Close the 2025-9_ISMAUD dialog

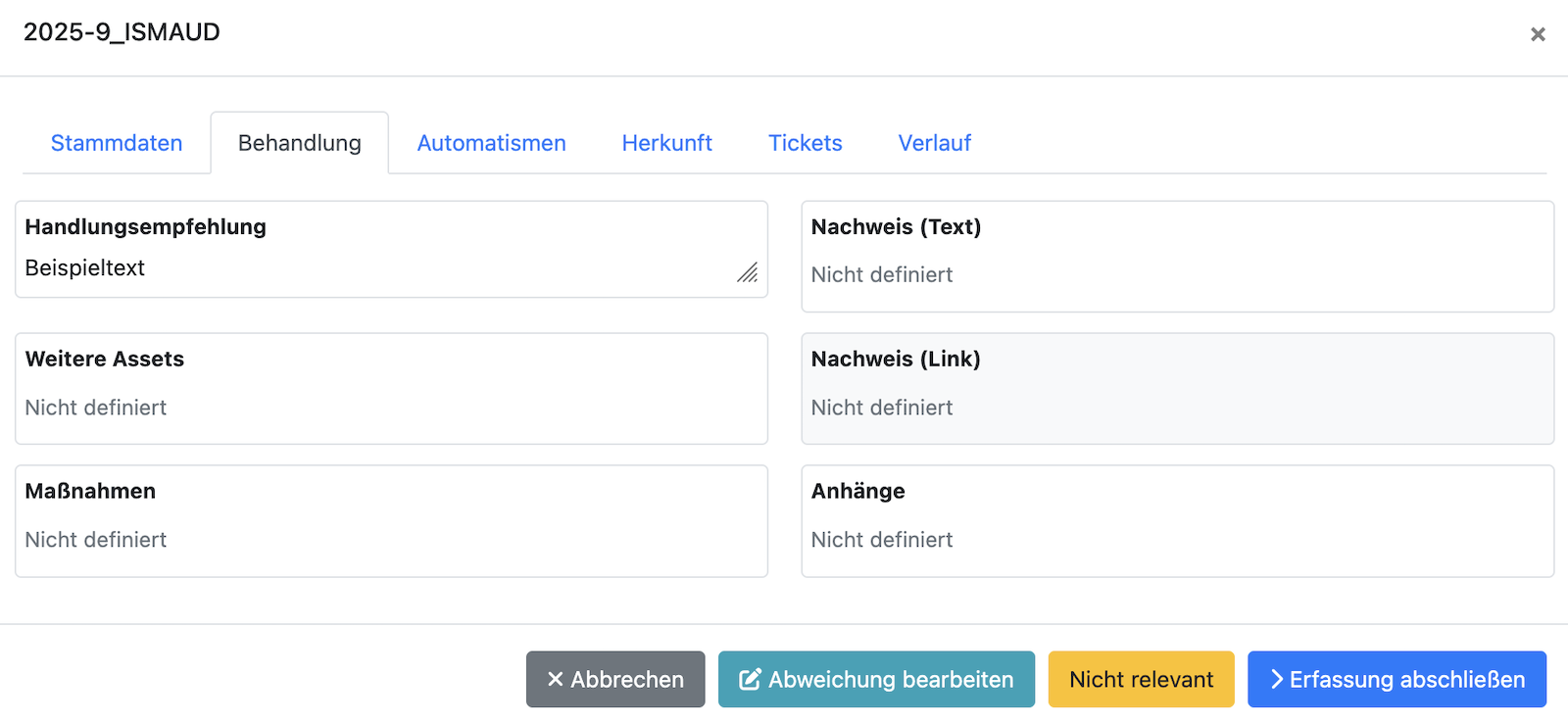1538,34
